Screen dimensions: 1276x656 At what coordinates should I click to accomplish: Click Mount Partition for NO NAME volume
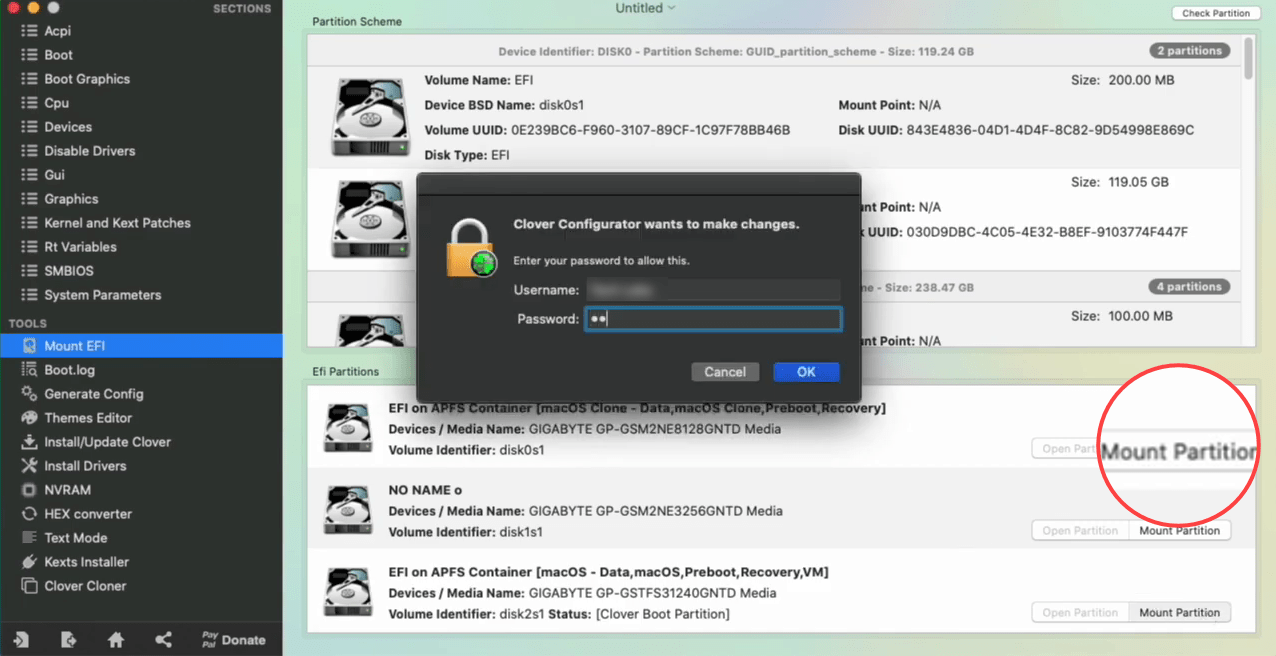[1180, 531]
